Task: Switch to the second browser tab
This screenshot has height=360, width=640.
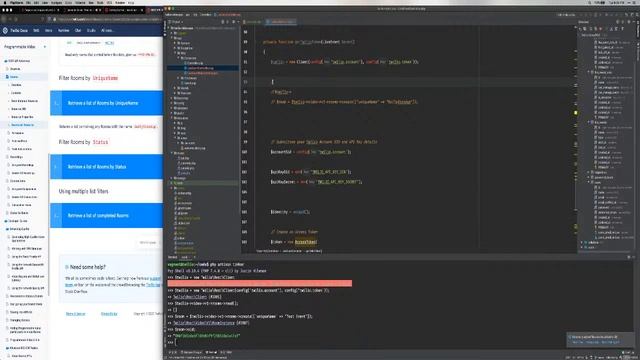Action: coord(82,10)
